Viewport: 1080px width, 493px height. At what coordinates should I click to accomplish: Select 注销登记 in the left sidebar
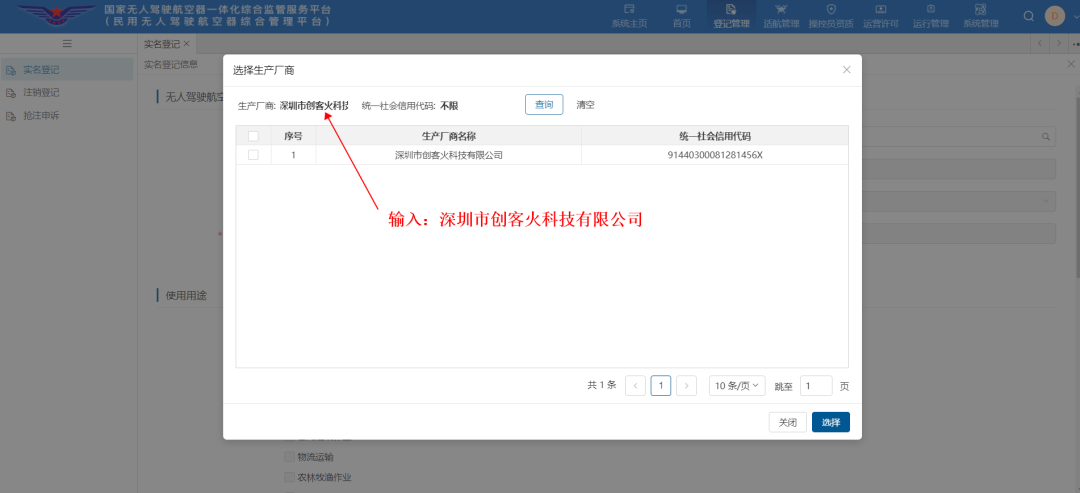42,93
